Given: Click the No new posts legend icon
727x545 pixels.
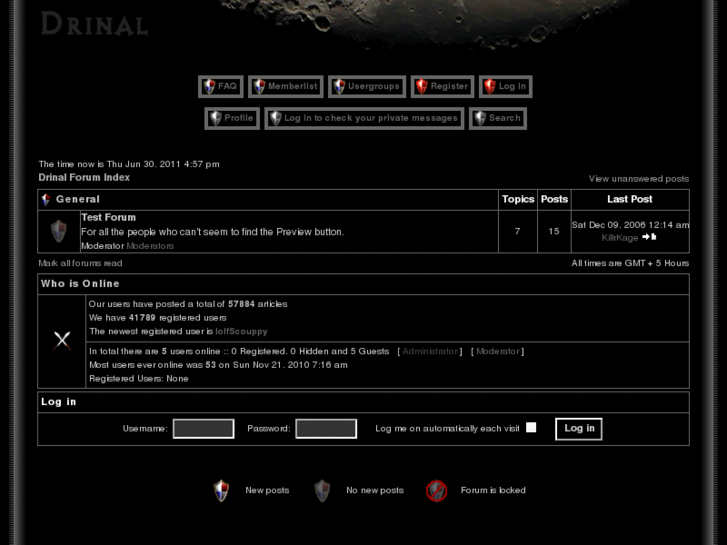Looking at the screenshot, I should [322, 491].
